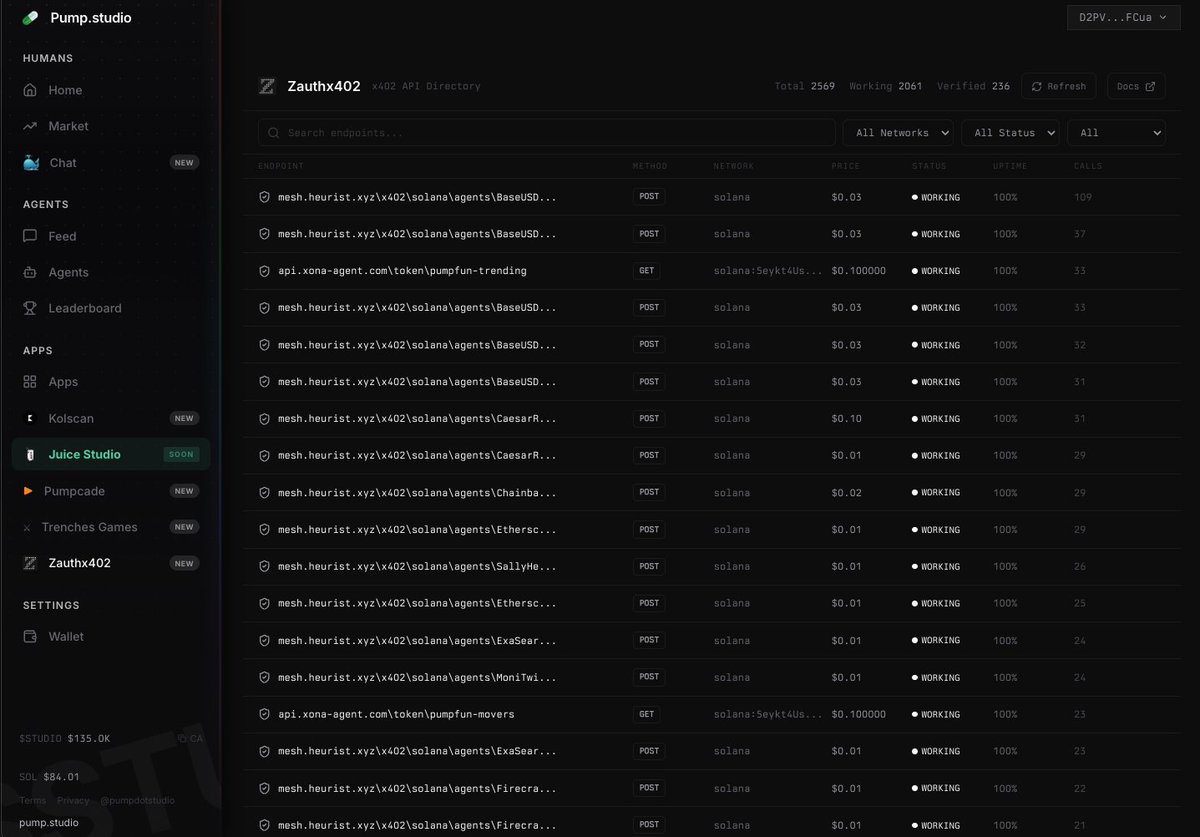Open the Home page icon in sidebar
The height and width of the screenshot is (837, 1200).
30,90
